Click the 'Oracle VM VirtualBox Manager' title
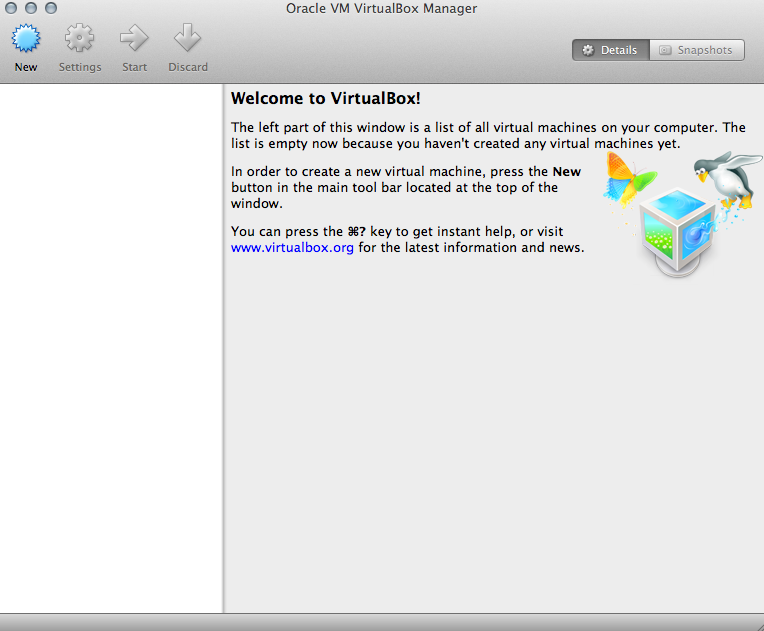The height and width of the screenshot is (631, 764). point(382,9)
